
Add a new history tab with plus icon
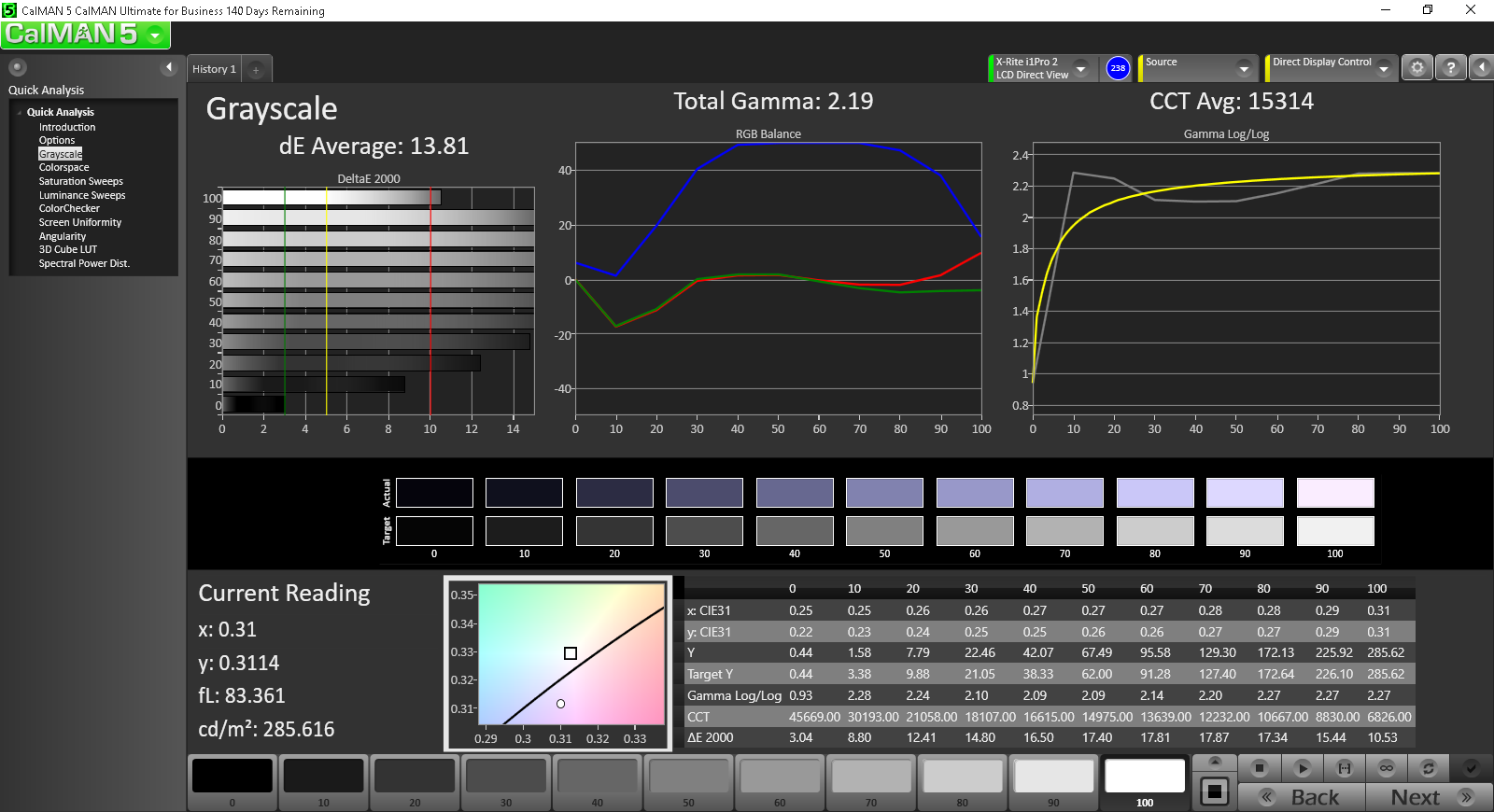click(256, 70)
